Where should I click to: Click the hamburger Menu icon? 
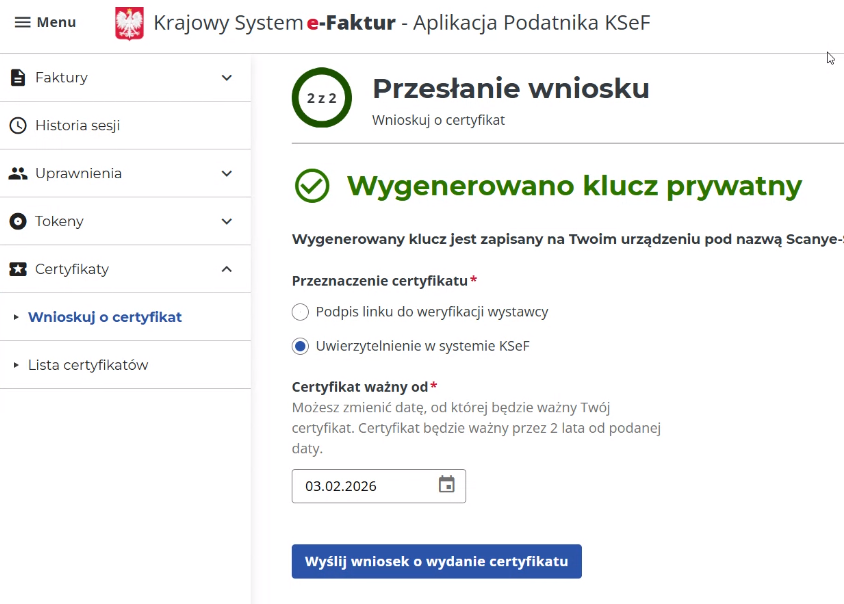tap(22, 22)
